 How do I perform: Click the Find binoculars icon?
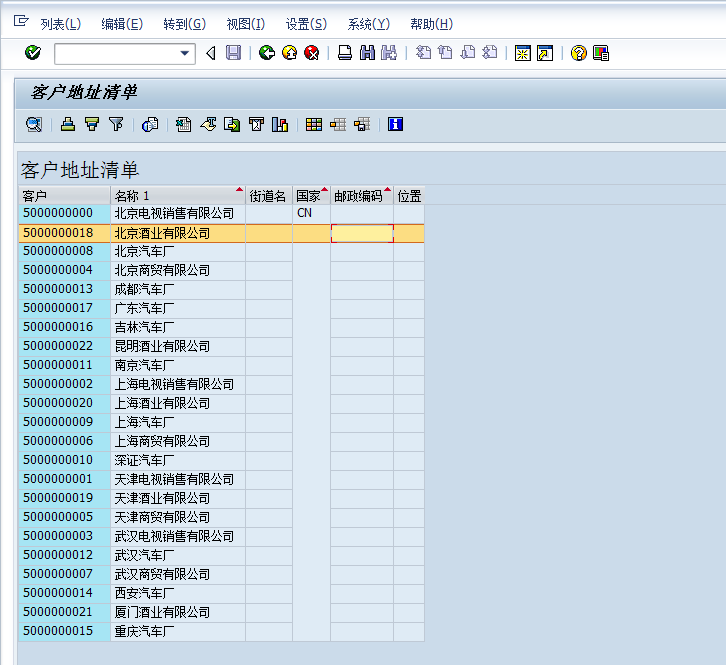tap(367, 53)
